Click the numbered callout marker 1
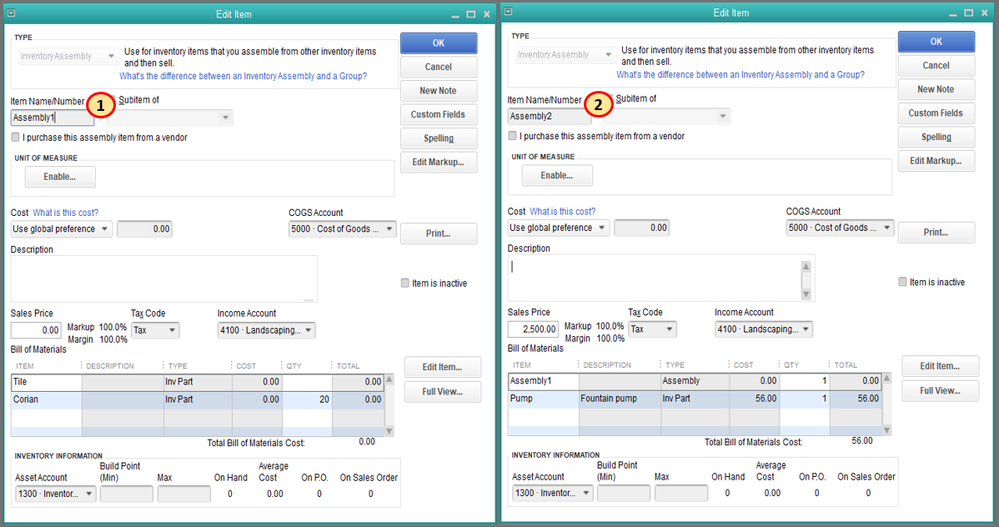The width and height of the screenshot is (999, 527). pyautogui.click(x=101, y=104)
